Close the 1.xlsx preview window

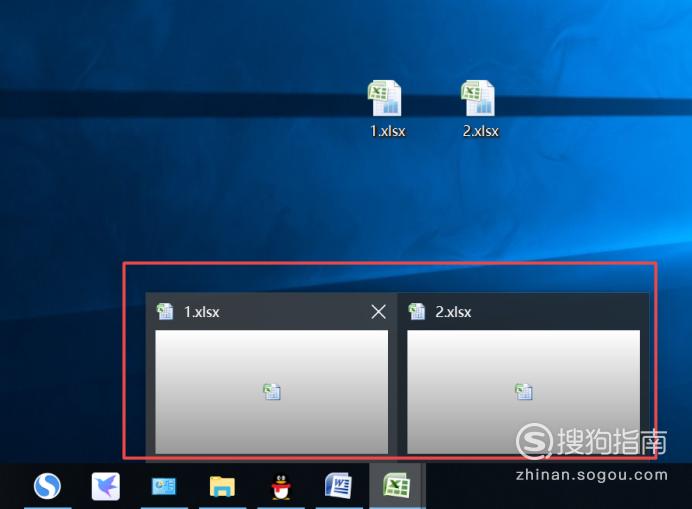pos(379,312)
